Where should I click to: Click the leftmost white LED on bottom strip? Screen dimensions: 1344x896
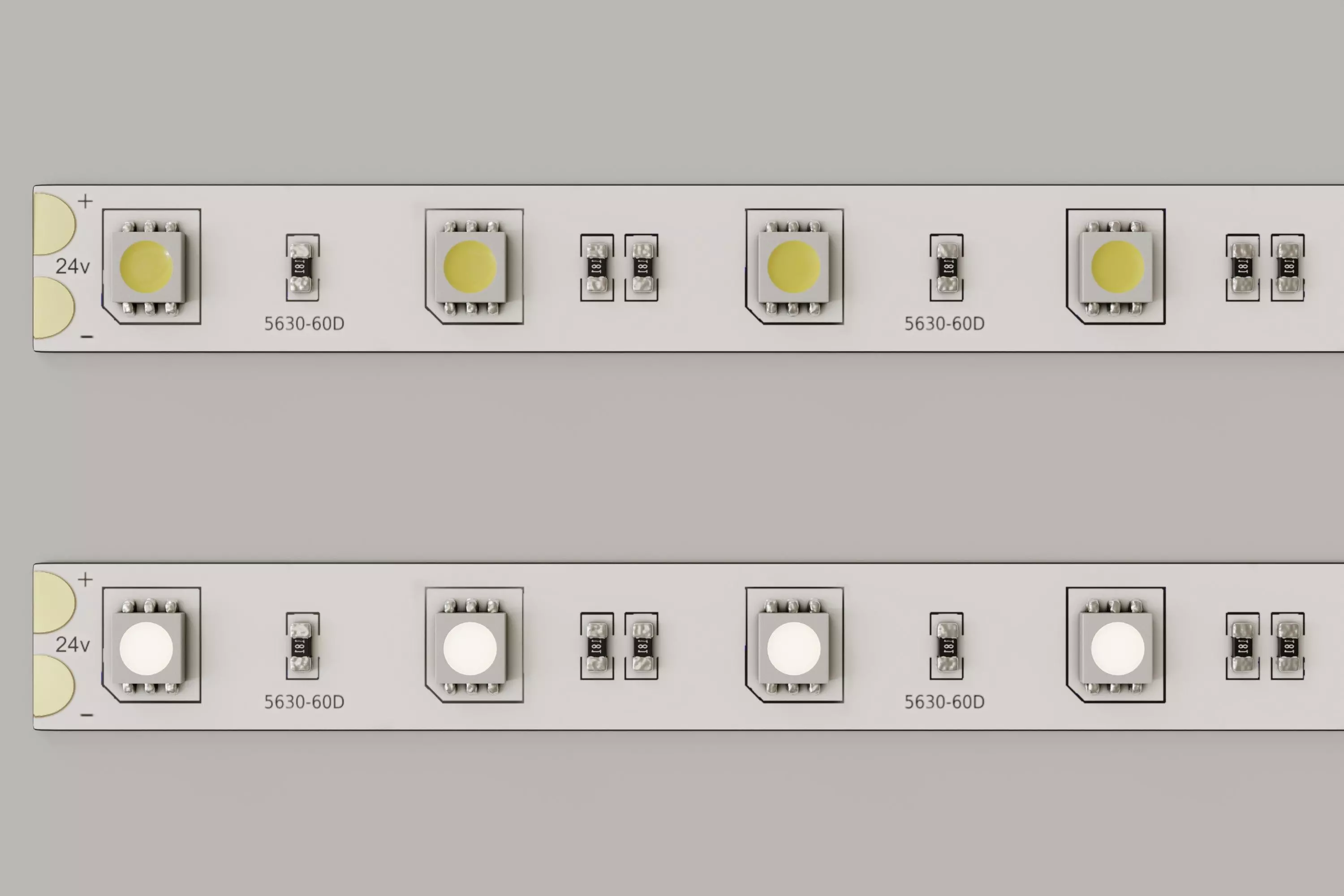(x=149, y=647)
